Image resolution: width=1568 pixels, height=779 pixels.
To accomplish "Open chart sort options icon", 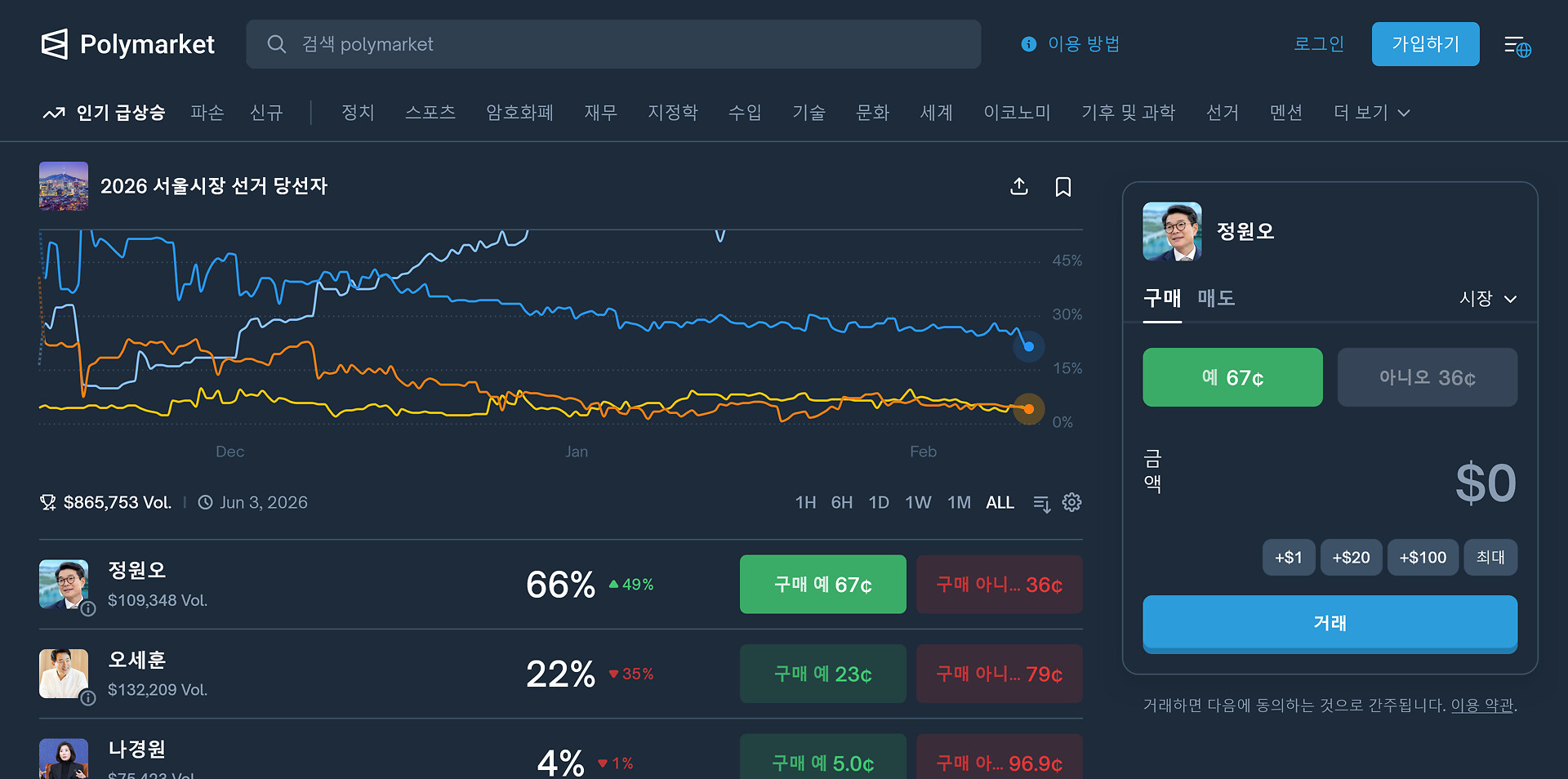I will click(1041, 503).
